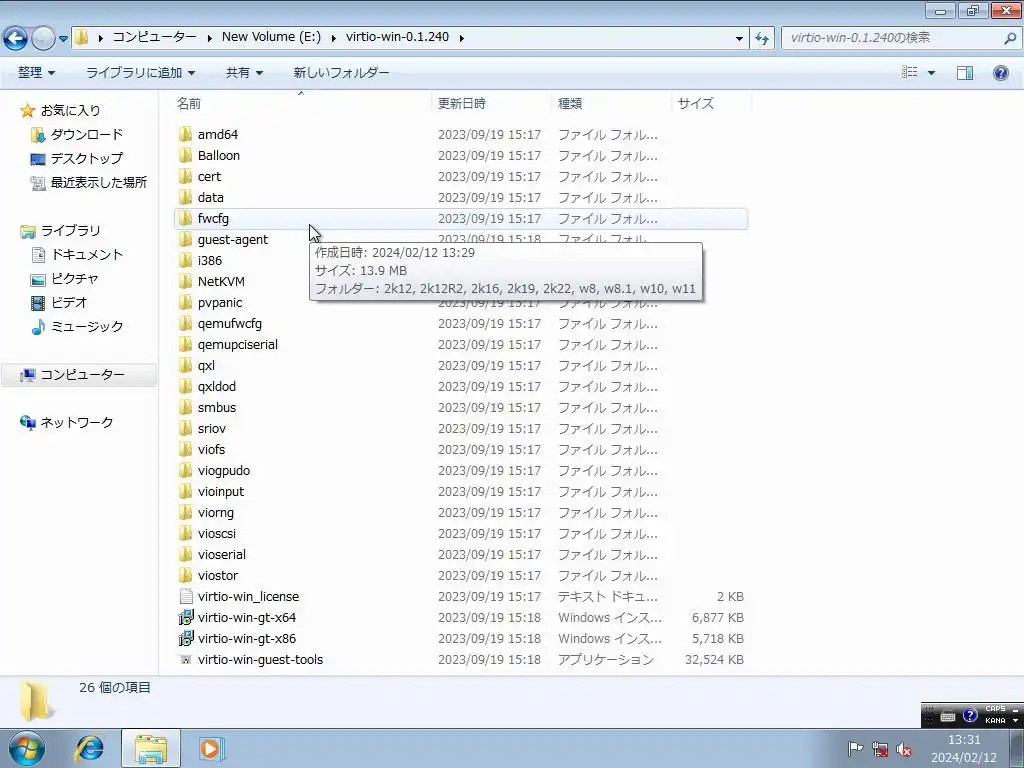Click the view mode icon in the toolbar
This screenshot has height=768, width=1024.
pyautogui.click(x=910, y=72)
